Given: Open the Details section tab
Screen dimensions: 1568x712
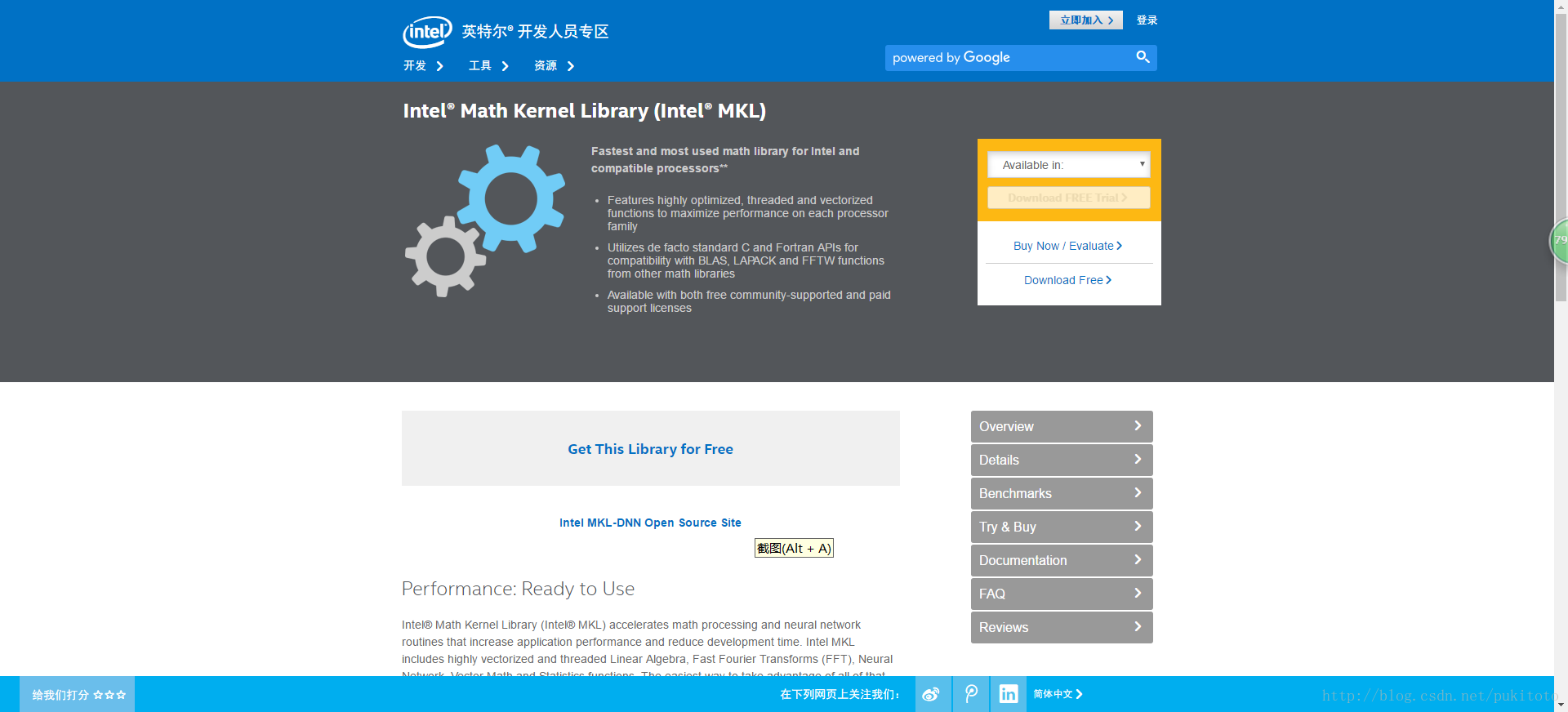Looking at the screenshot, I should pos(1062,460).
